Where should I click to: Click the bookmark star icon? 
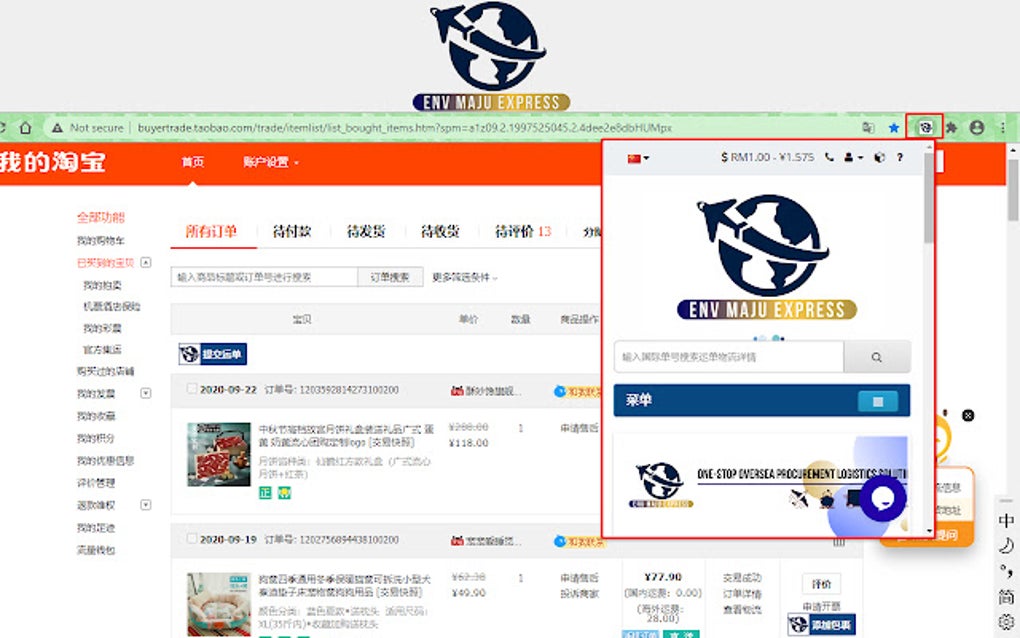(x=893, y=127)
